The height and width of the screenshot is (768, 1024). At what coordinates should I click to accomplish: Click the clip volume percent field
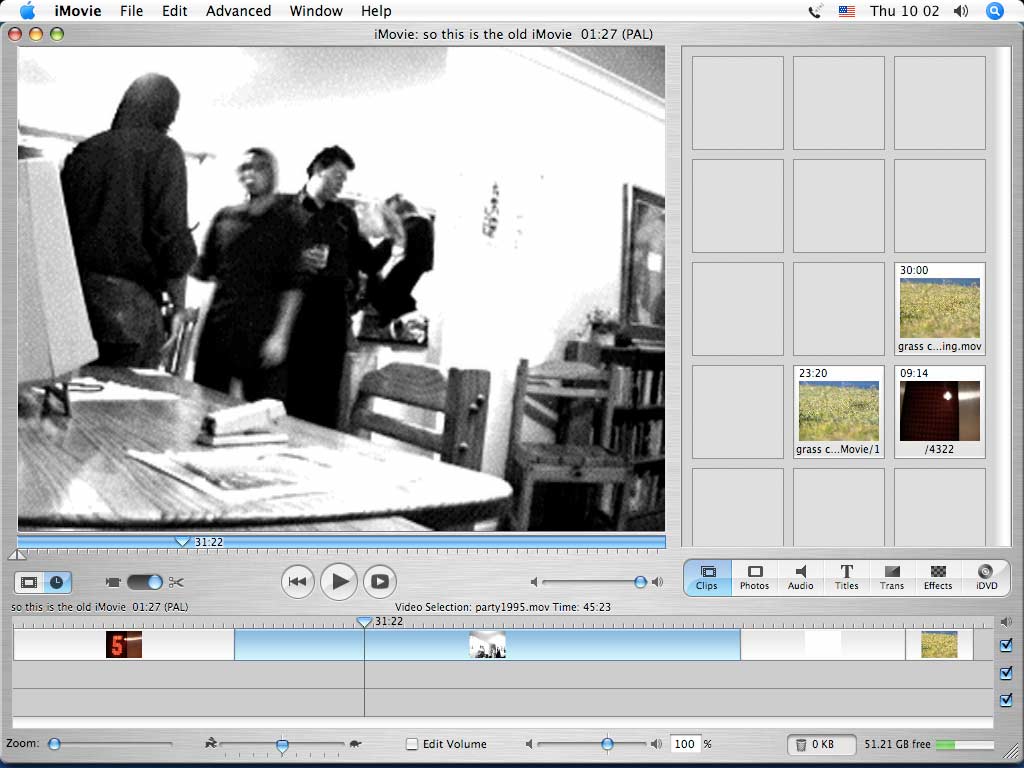684,744
